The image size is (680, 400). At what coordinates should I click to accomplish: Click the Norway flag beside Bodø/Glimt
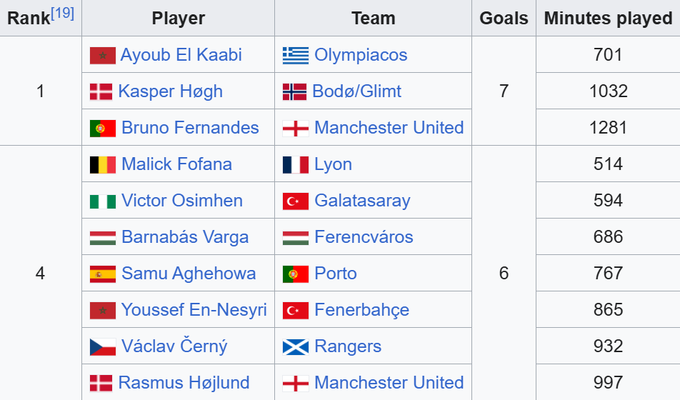tap(294, 92)
